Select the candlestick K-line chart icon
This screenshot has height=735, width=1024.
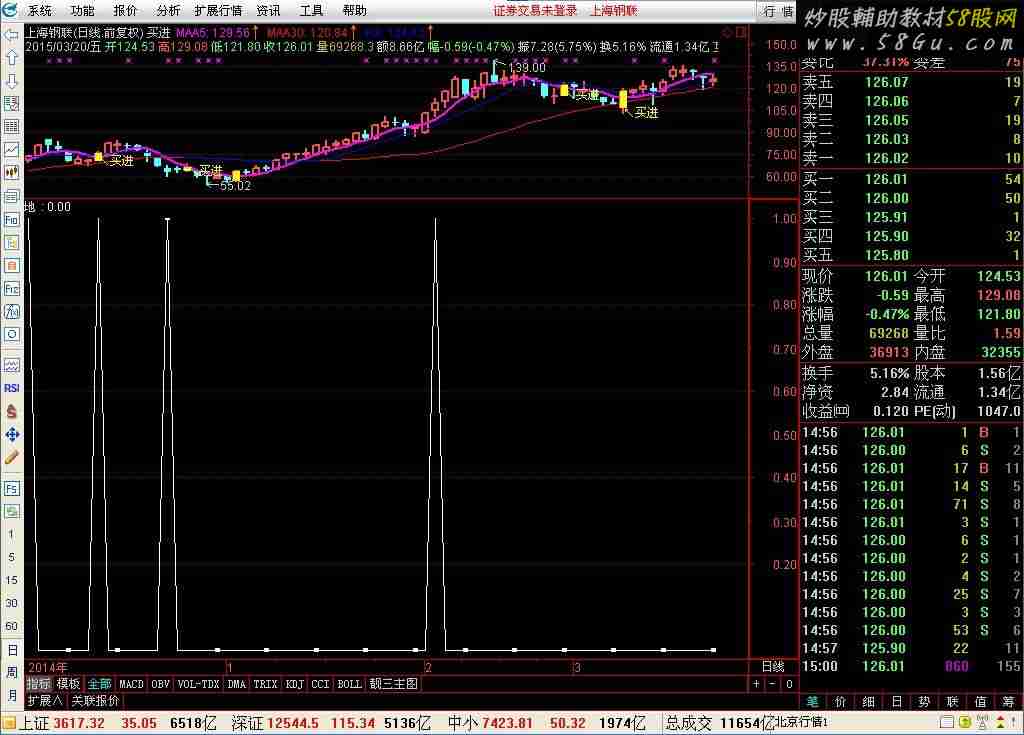point(11,172)
